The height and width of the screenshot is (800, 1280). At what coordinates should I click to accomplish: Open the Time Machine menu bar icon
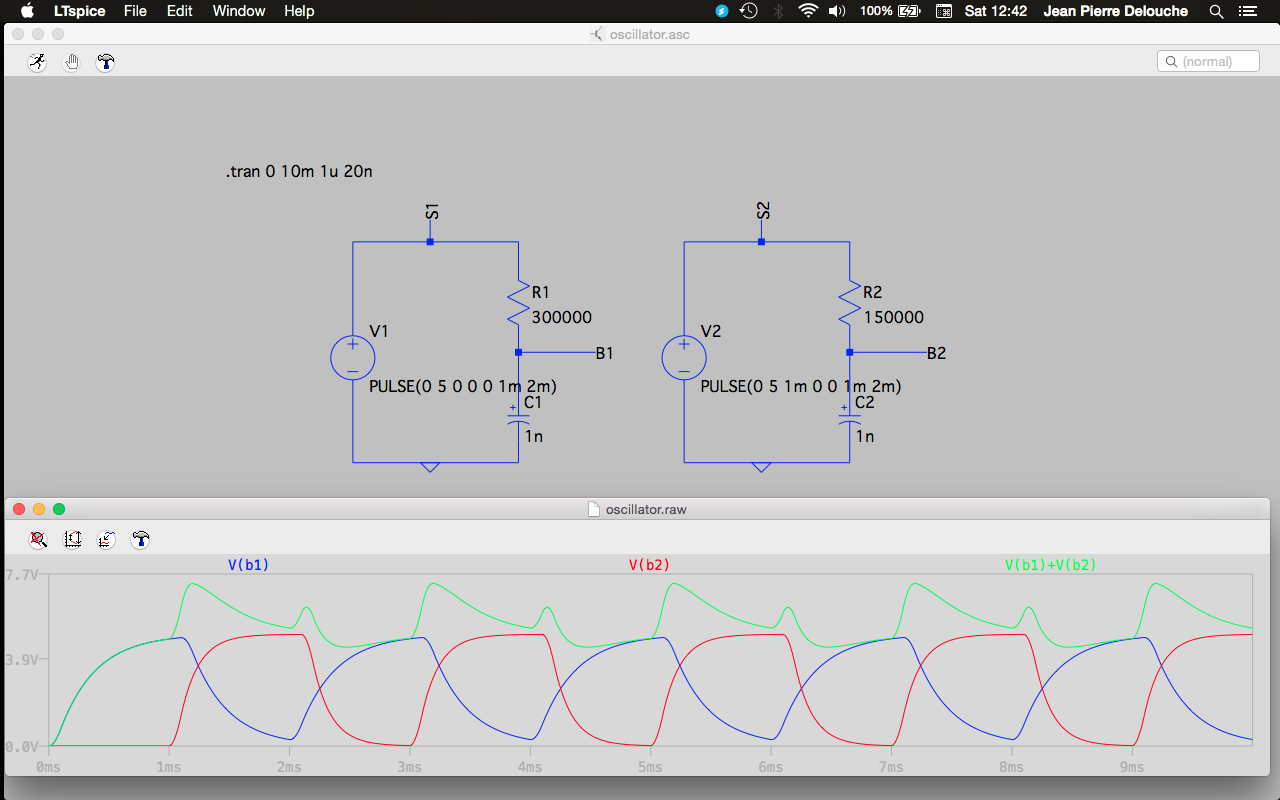(748, 11)
